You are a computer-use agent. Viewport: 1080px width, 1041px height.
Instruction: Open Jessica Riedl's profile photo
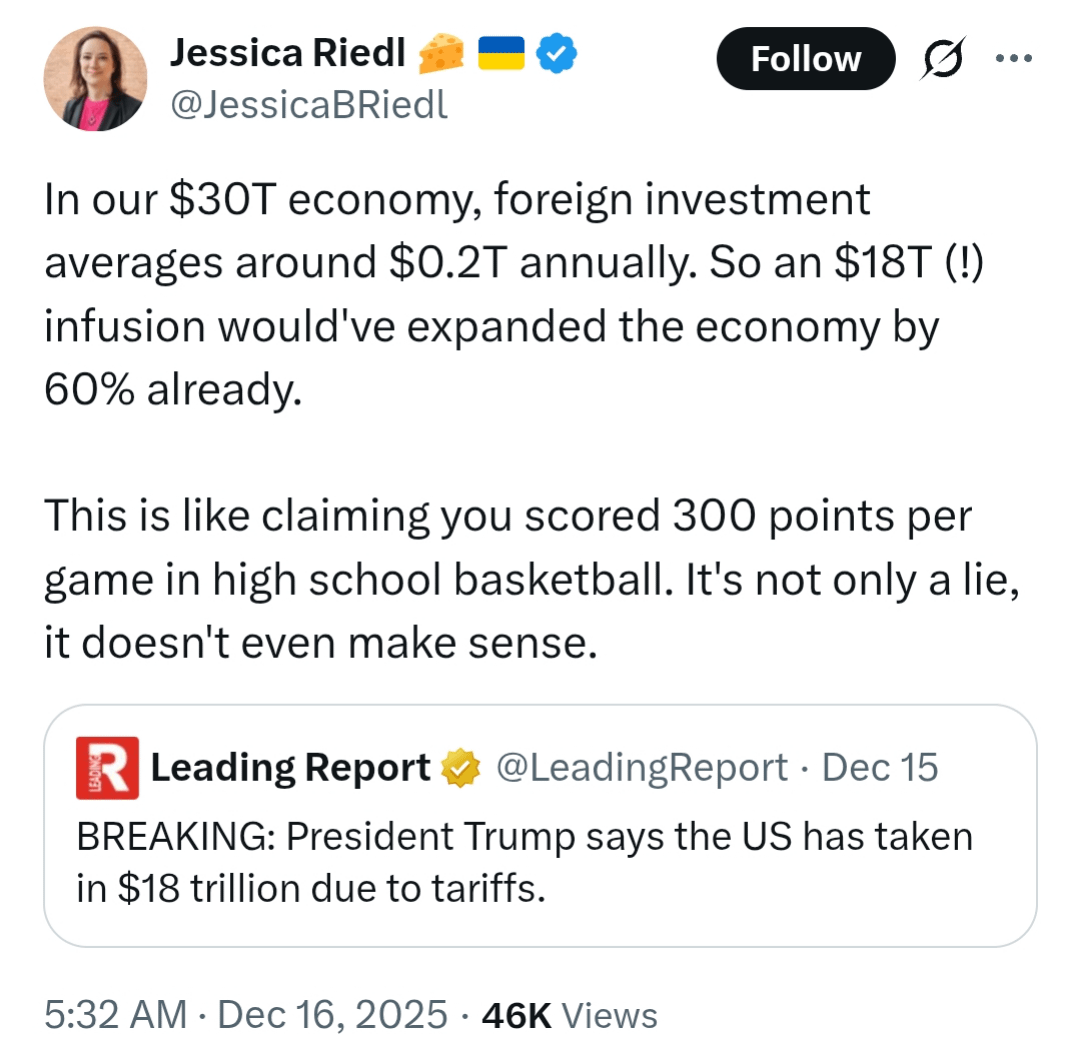tap(95, 79)
